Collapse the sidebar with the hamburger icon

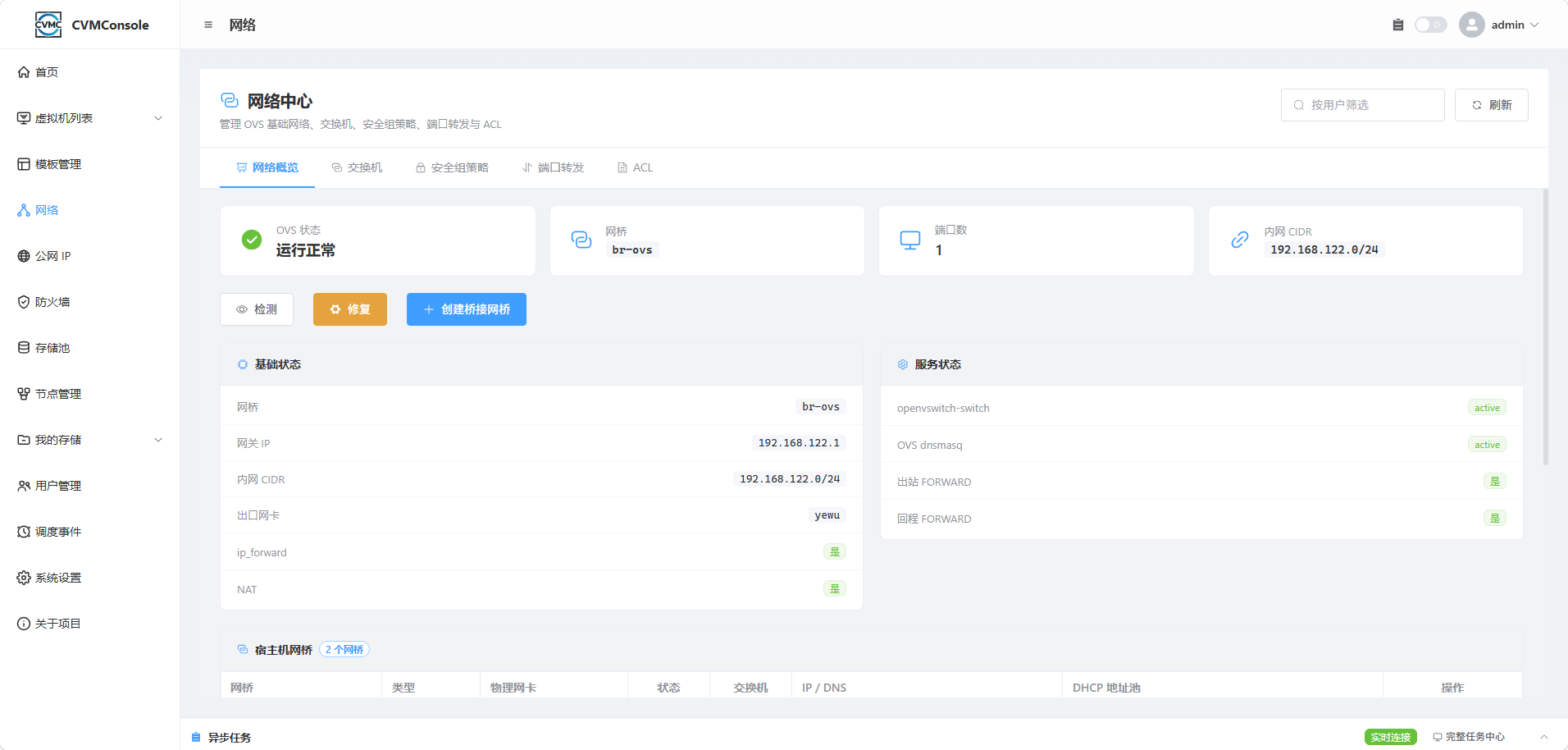[x=208, y=25]
